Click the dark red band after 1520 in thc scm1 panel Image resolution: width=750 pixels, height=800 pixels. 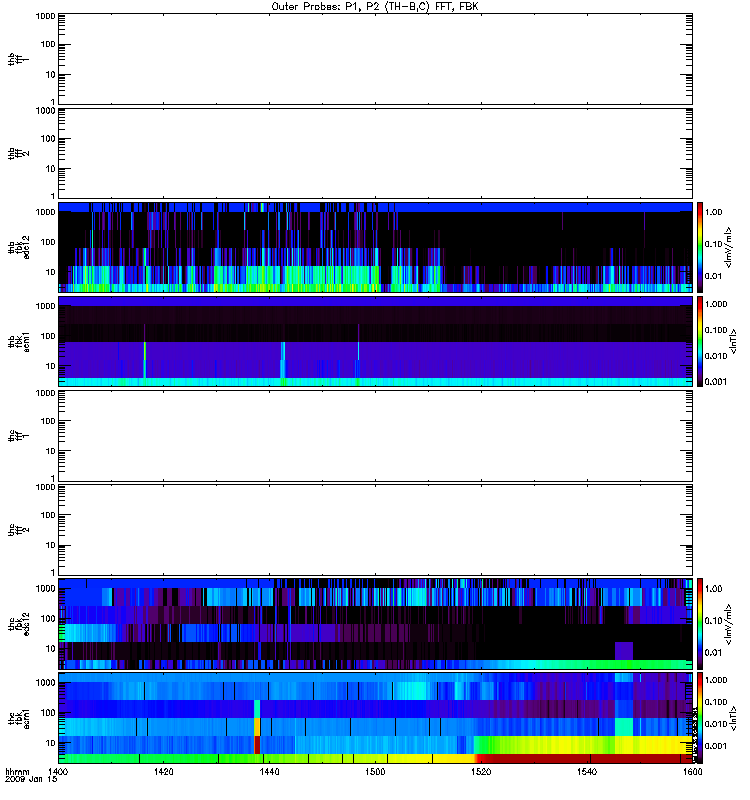click(583, 759)
